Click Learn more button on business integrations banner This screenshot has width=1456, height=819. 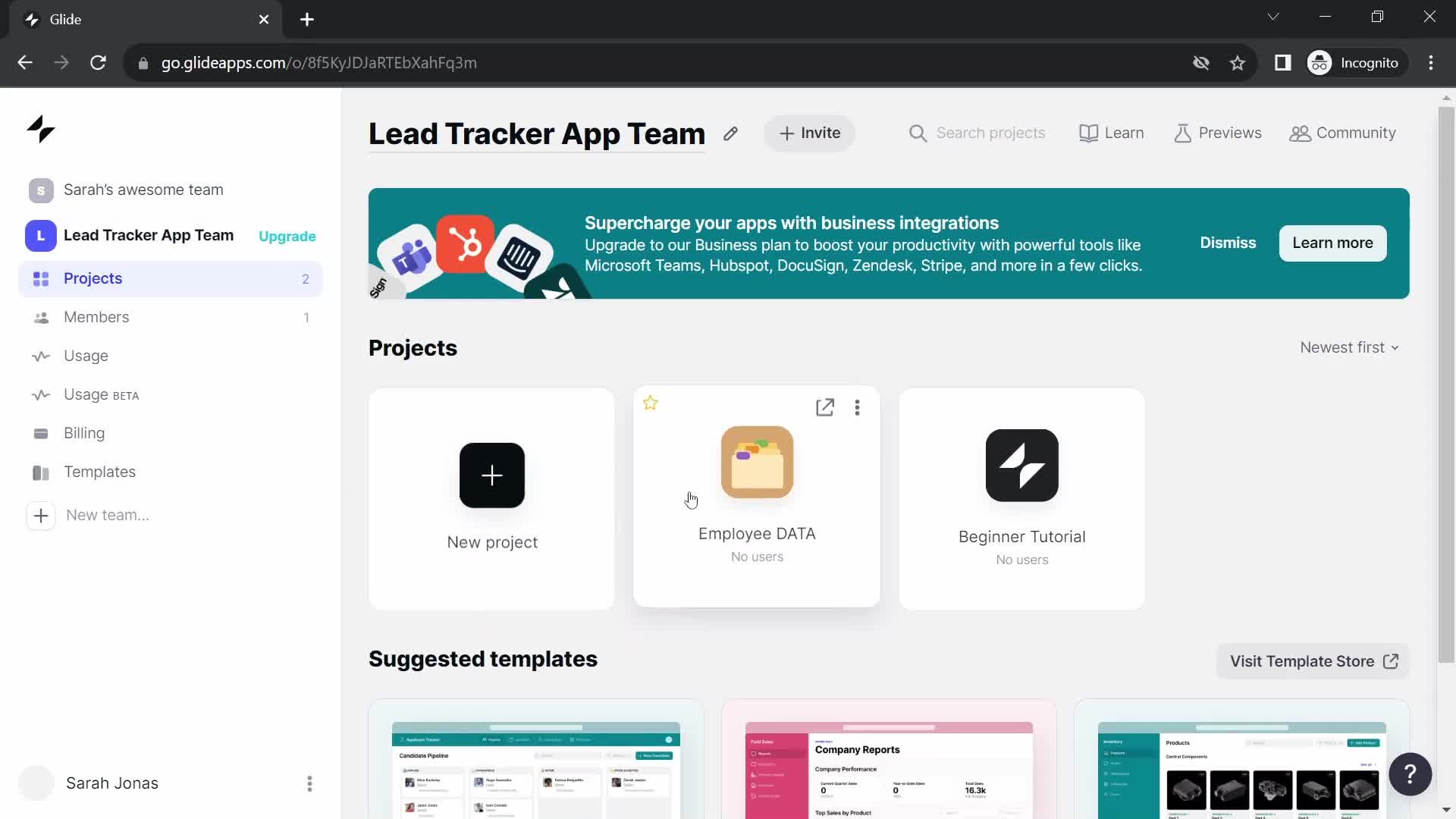point(1334,242)
